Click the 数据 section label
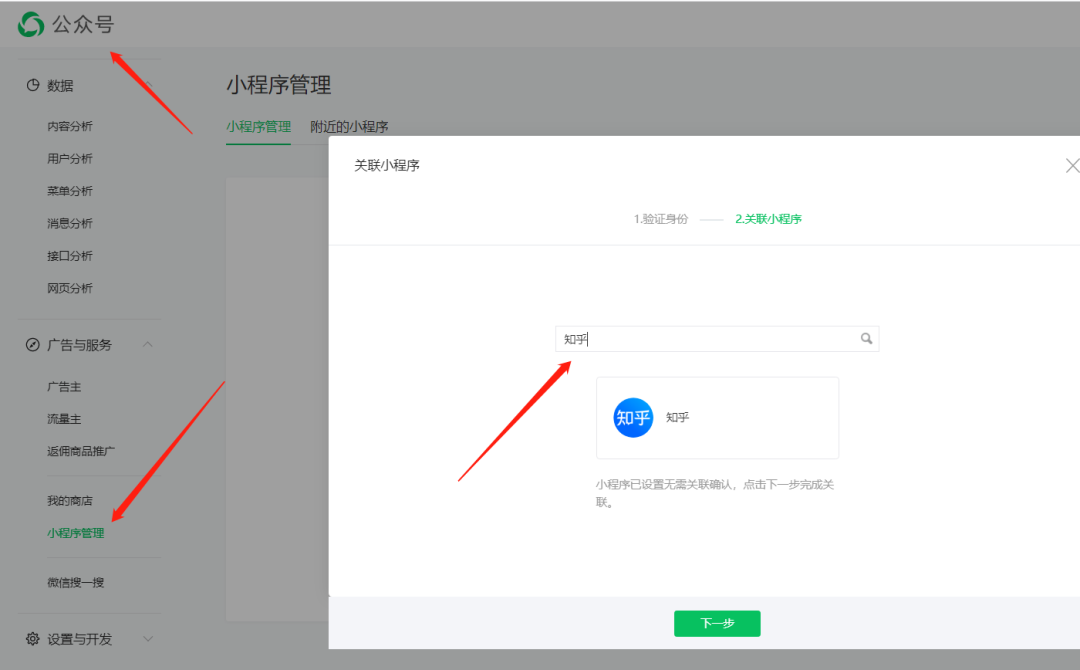 tap(60, 85)
